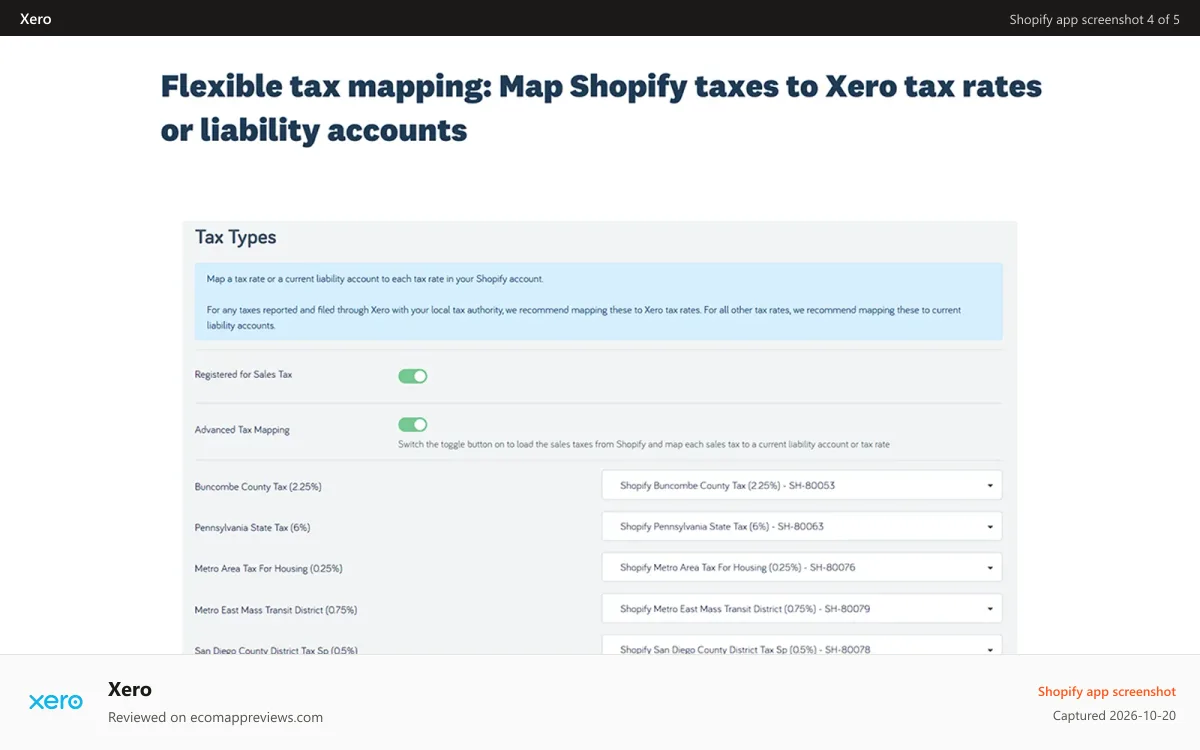1200x750 pixels.
Task: Click the Registered for Sales Tax label
Action: click(x=244, y=375)
